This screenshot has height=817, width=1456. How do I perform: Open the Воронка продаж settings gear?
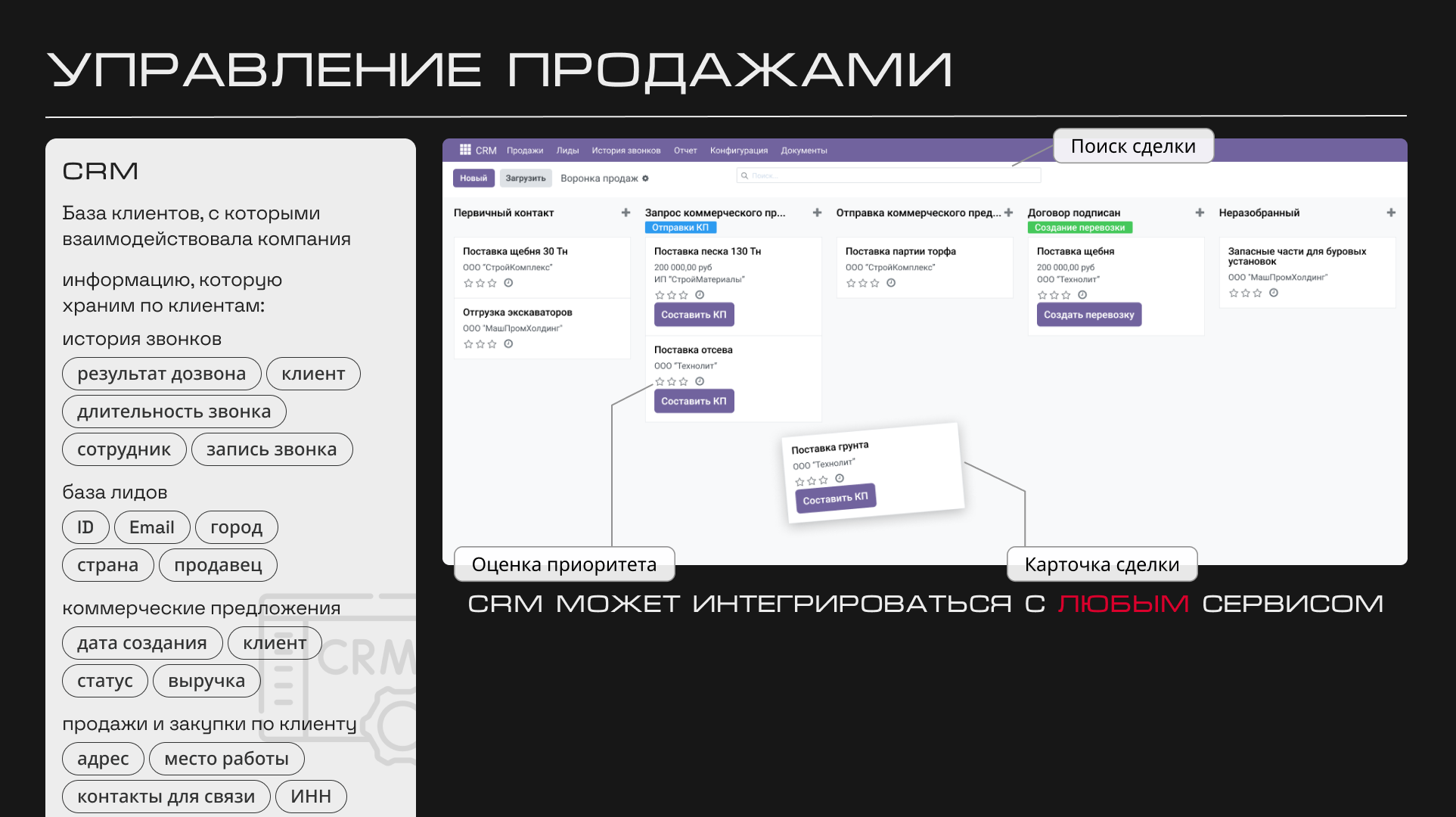645,179
